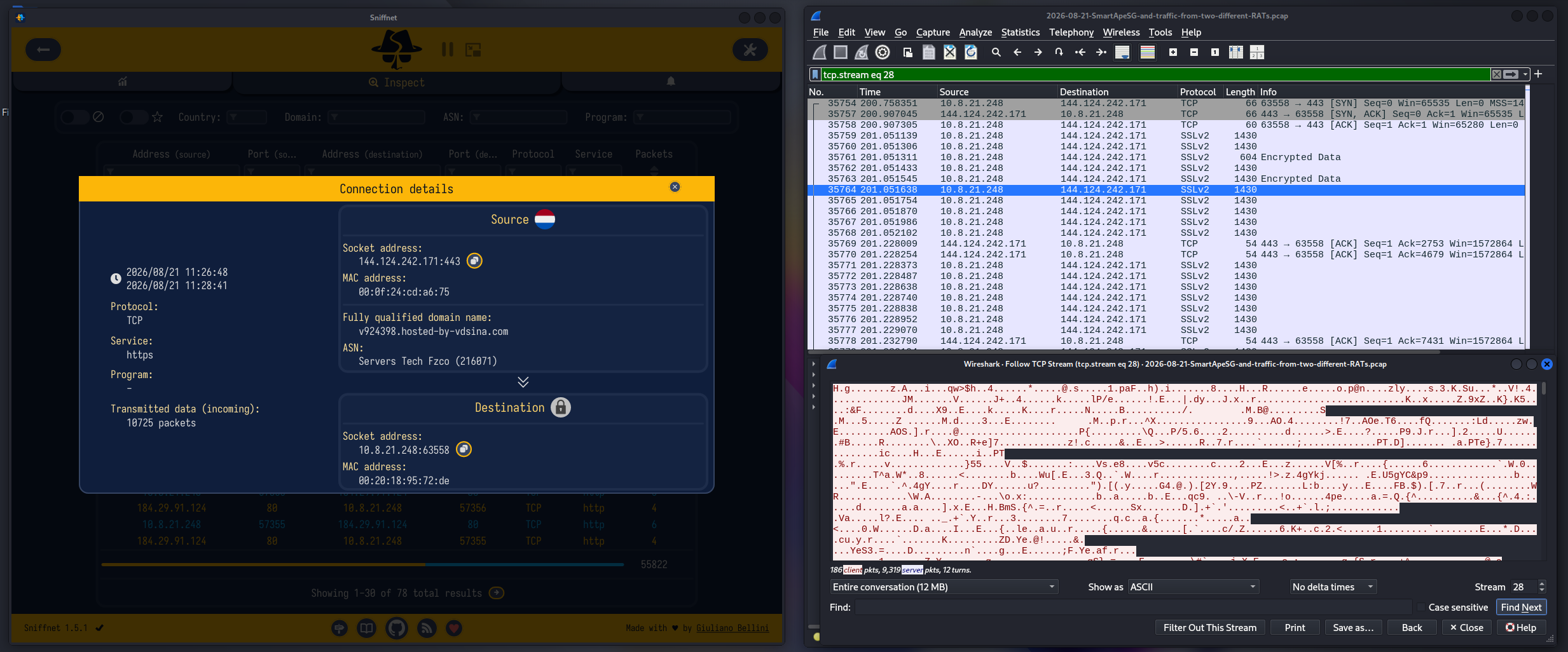Stop capture using the square icon in Wireshark

pyautogui.click(x=841, y=53)
